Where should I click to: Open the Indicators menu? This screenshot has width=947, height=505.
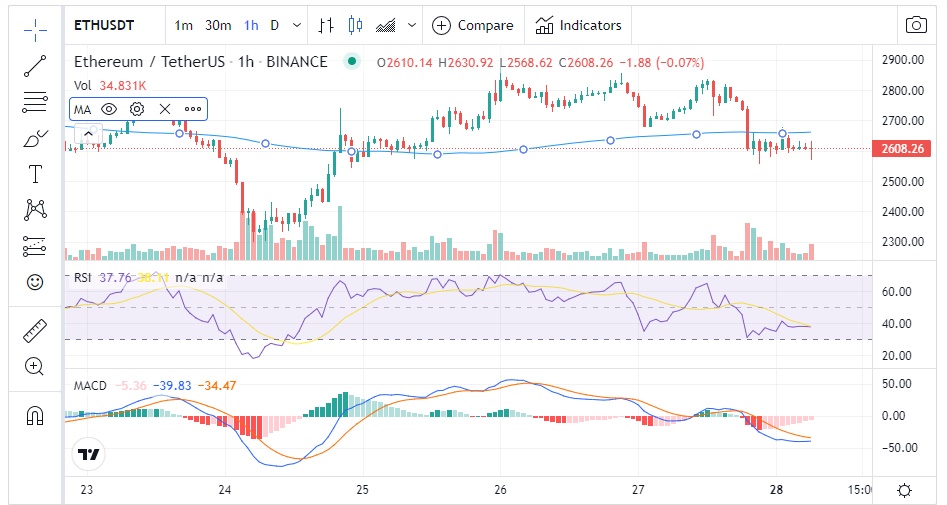click(x=578, y=25)
